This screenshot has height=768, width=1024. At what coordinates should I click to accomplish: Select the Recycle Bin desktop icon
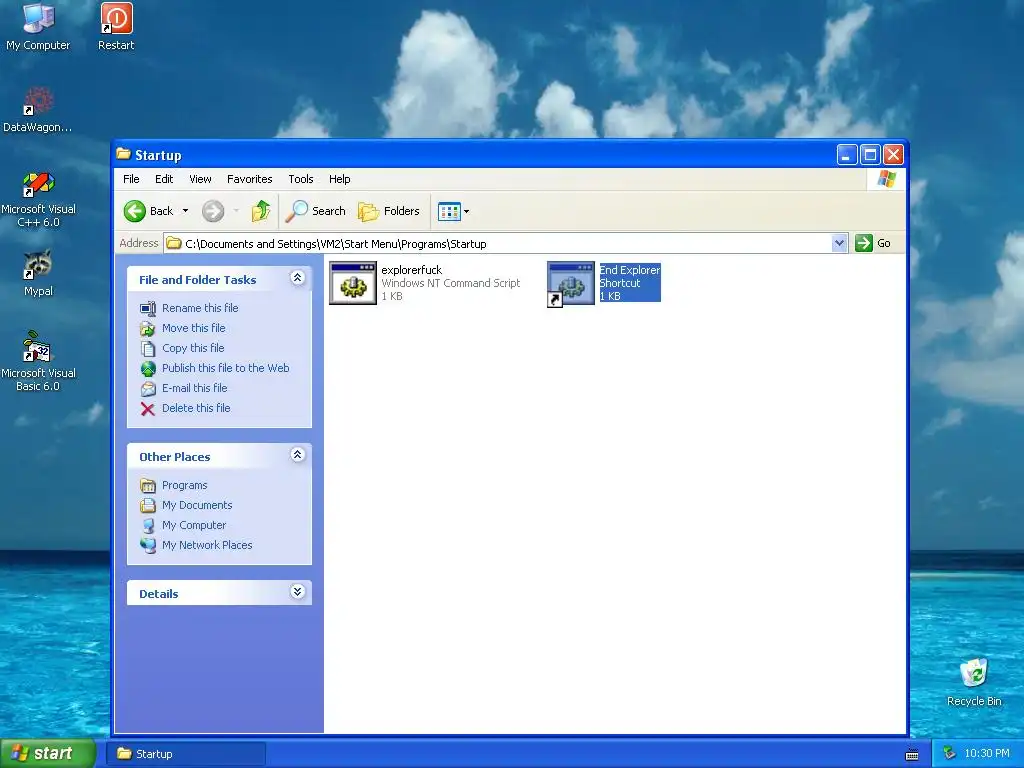click(x=974, y=682)
